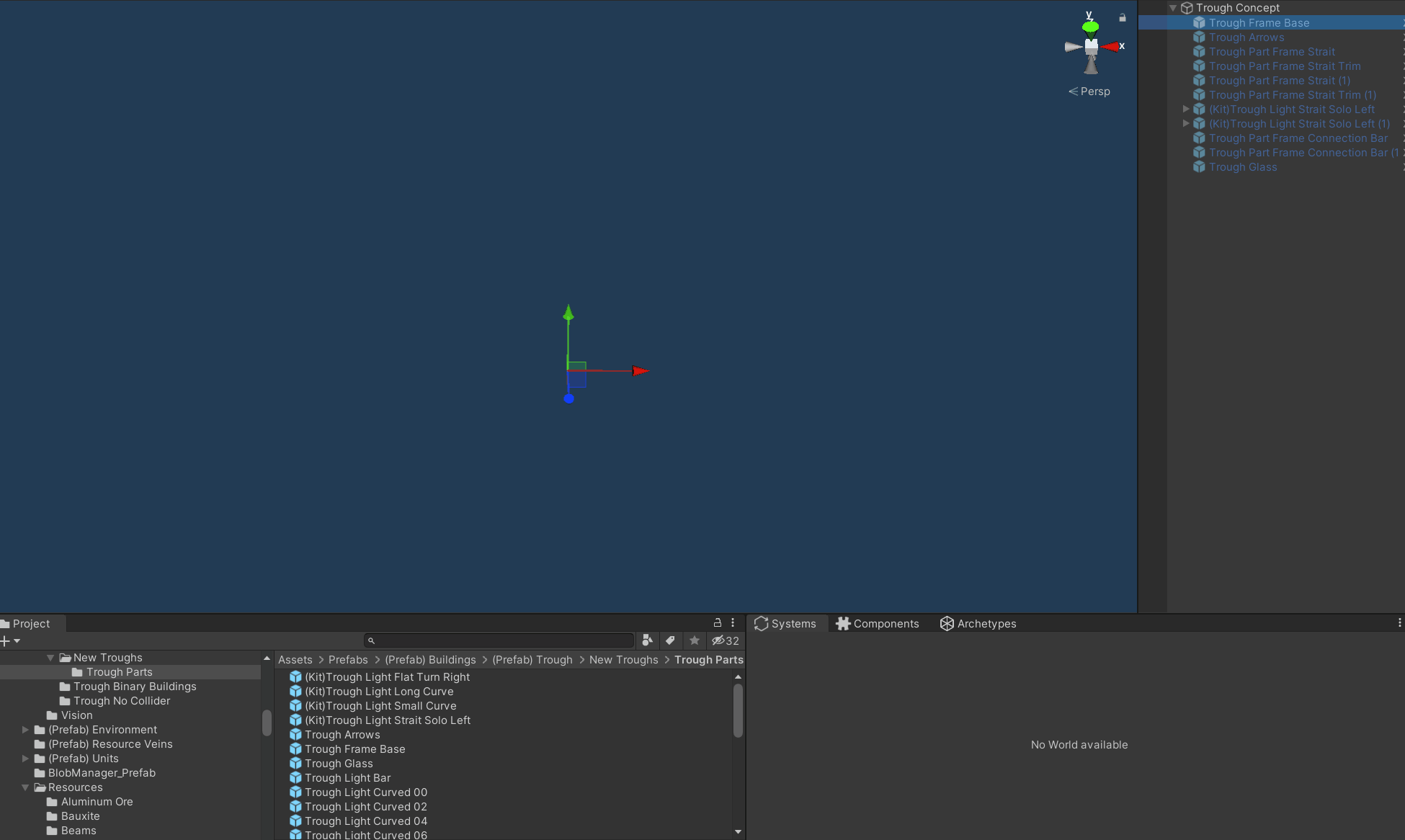Navigate to New Troughs in breadcrumb path
The image size is (1405, 840).
click(x=623, y=660)
